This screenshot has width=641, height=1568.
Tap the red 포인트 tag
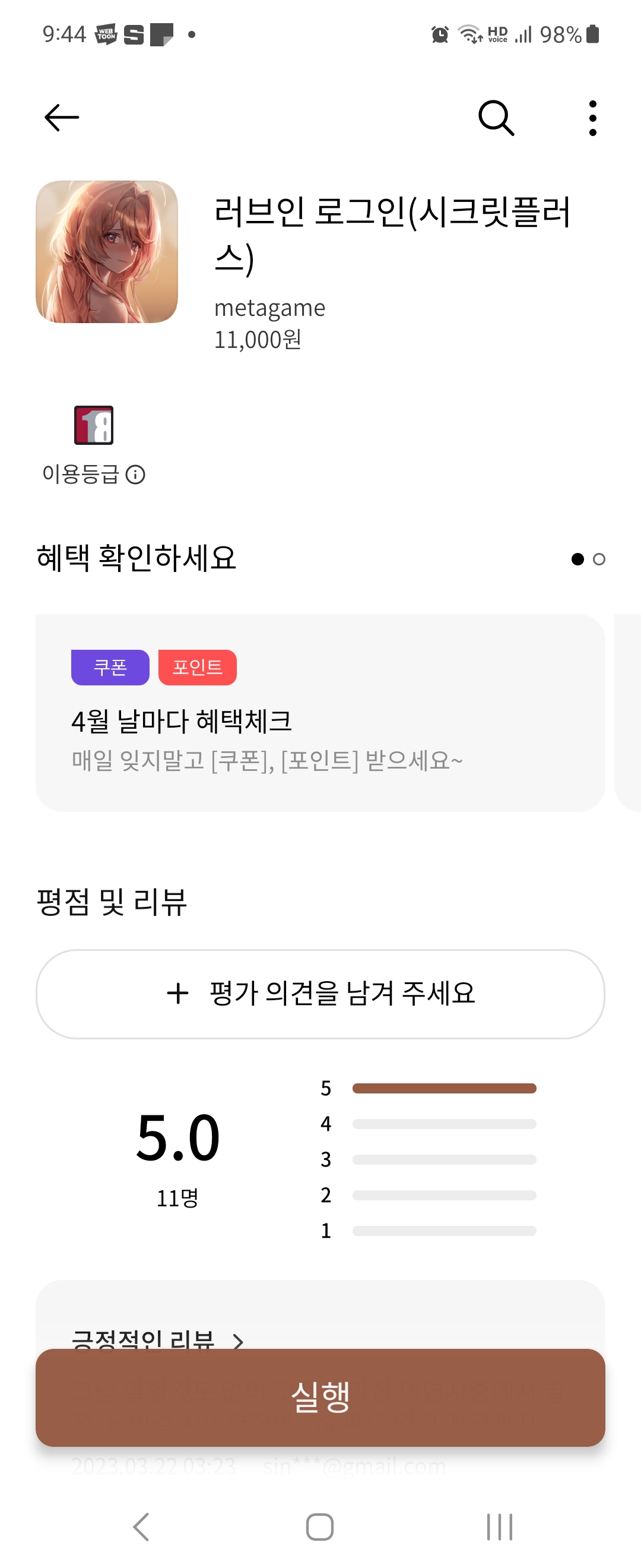pos(197,667)
